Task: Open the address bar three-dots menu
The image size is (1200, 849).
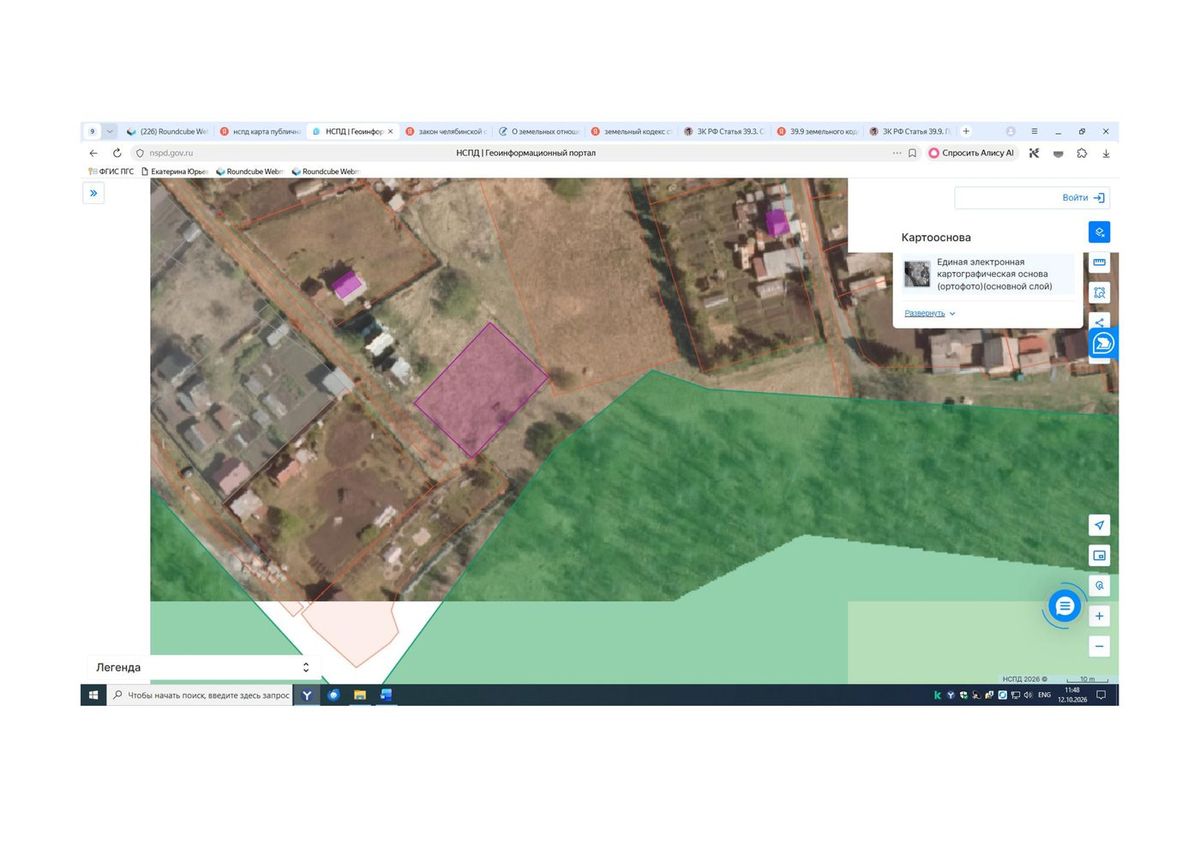Action: 897,153
